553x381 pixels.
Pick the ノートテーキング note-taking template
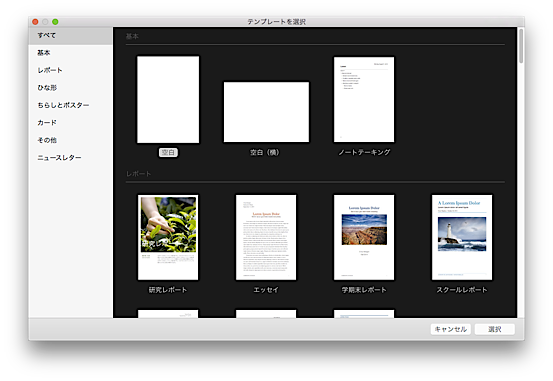tap(364, 99)
